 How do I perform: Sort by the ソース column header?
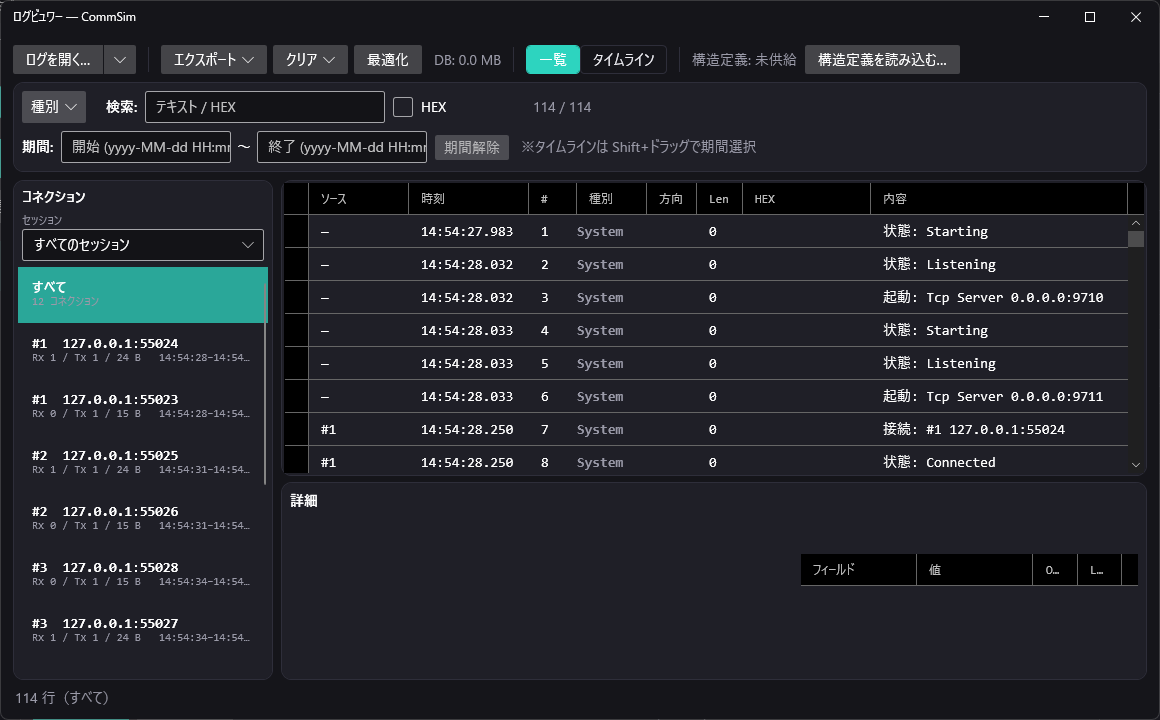pyautogui.click(x=359, y=199)
